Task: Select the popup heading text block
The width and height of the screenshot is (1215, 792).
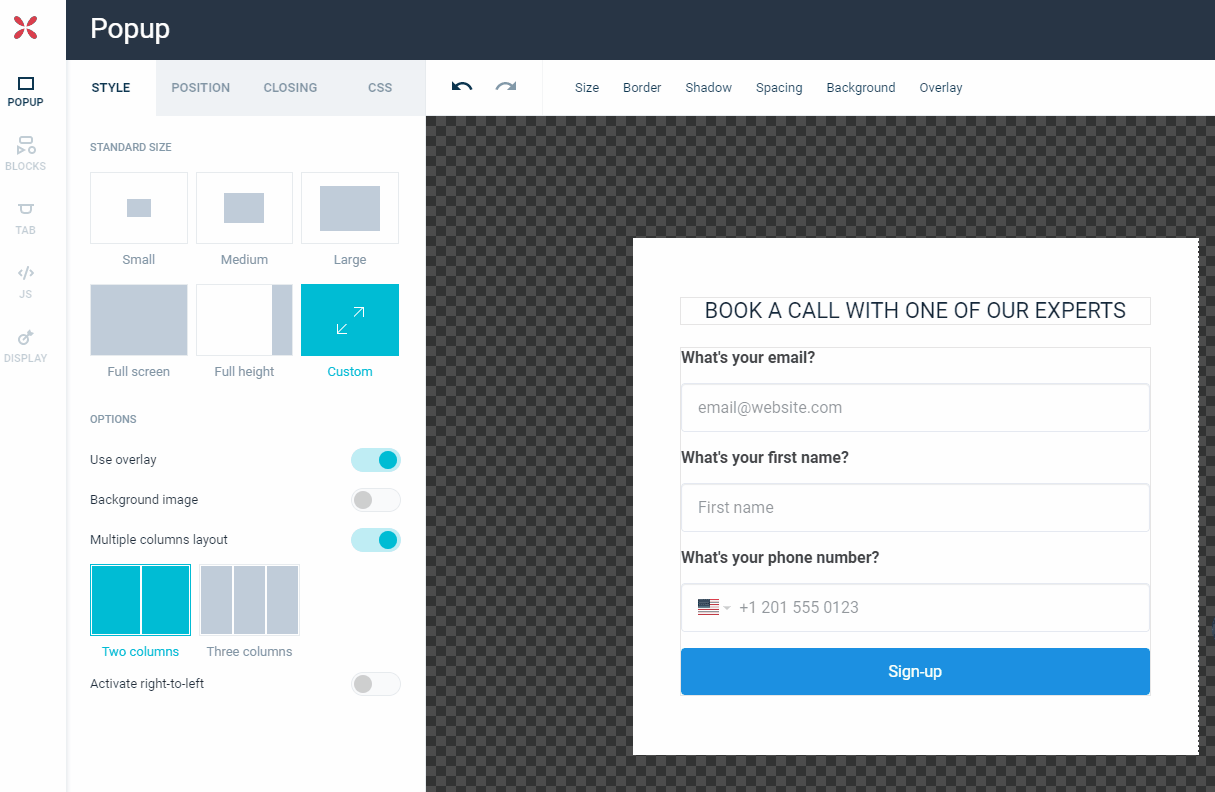Action: (915, 311)
